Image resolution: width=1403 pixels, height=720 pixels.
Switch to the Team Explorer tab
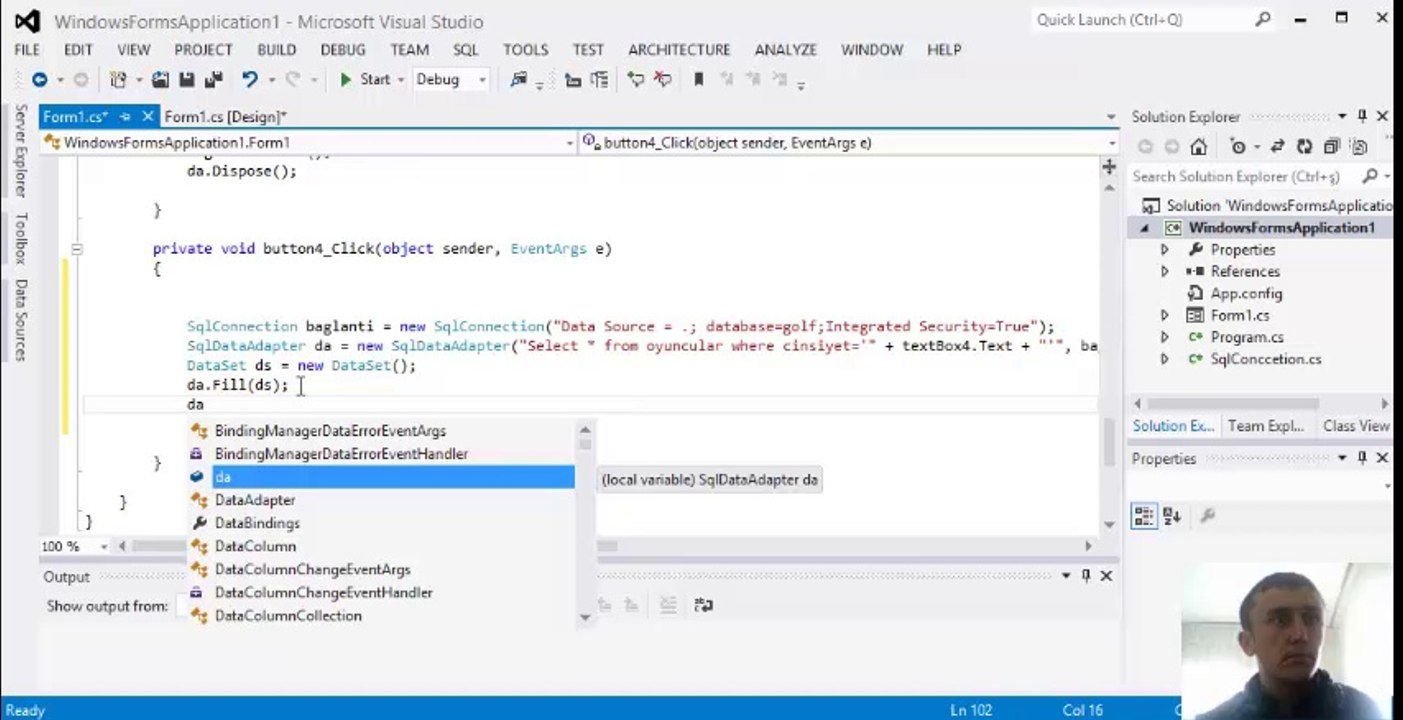(1265, 426)
